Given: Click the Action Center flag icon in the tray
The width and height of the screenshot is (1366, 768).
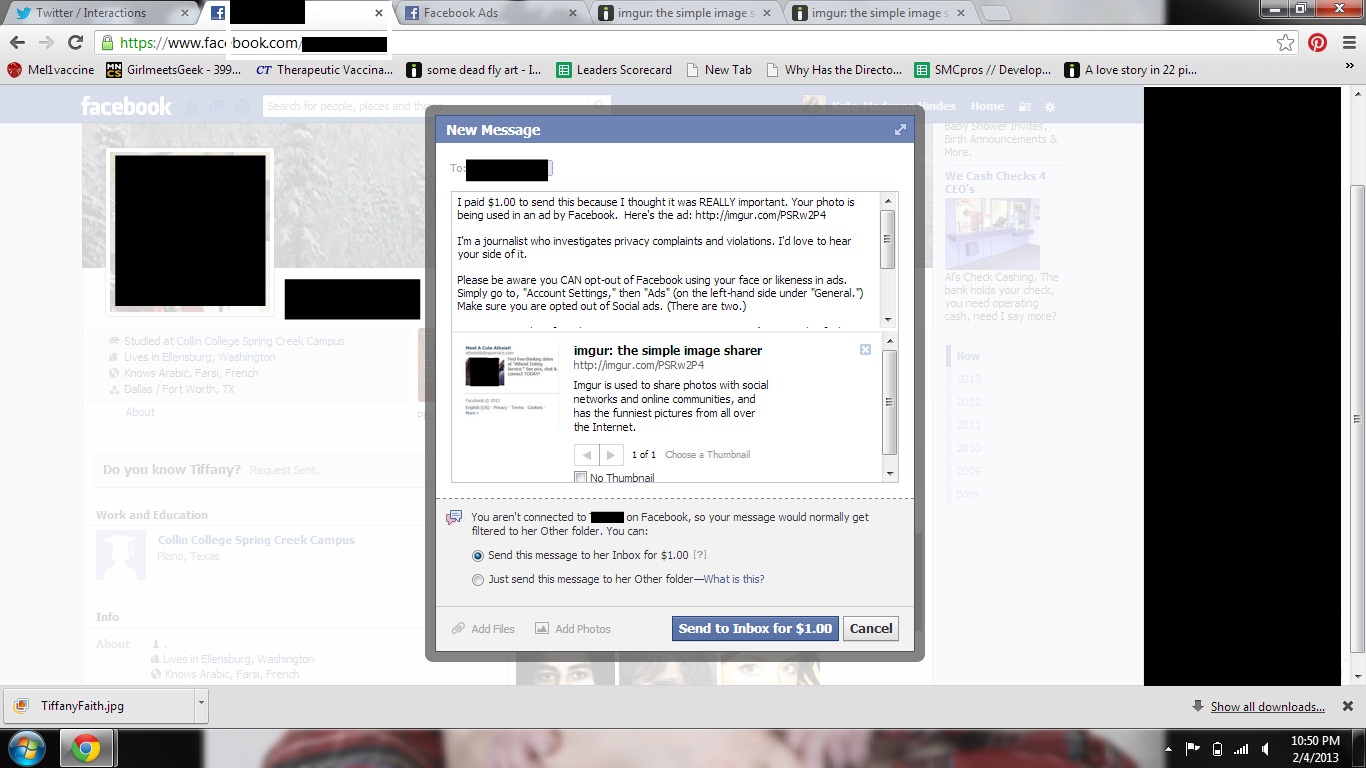Looking at the screenshot, I should pos(1193,749).
